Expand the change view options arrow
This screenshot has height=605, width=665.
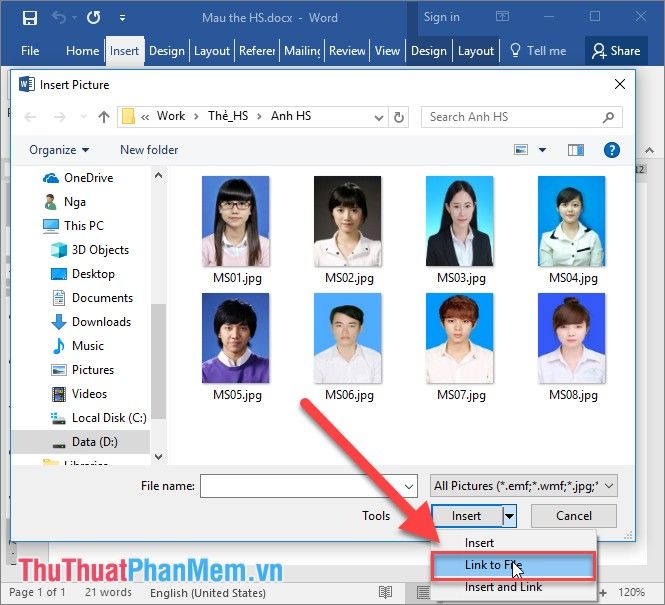point(543,150)
